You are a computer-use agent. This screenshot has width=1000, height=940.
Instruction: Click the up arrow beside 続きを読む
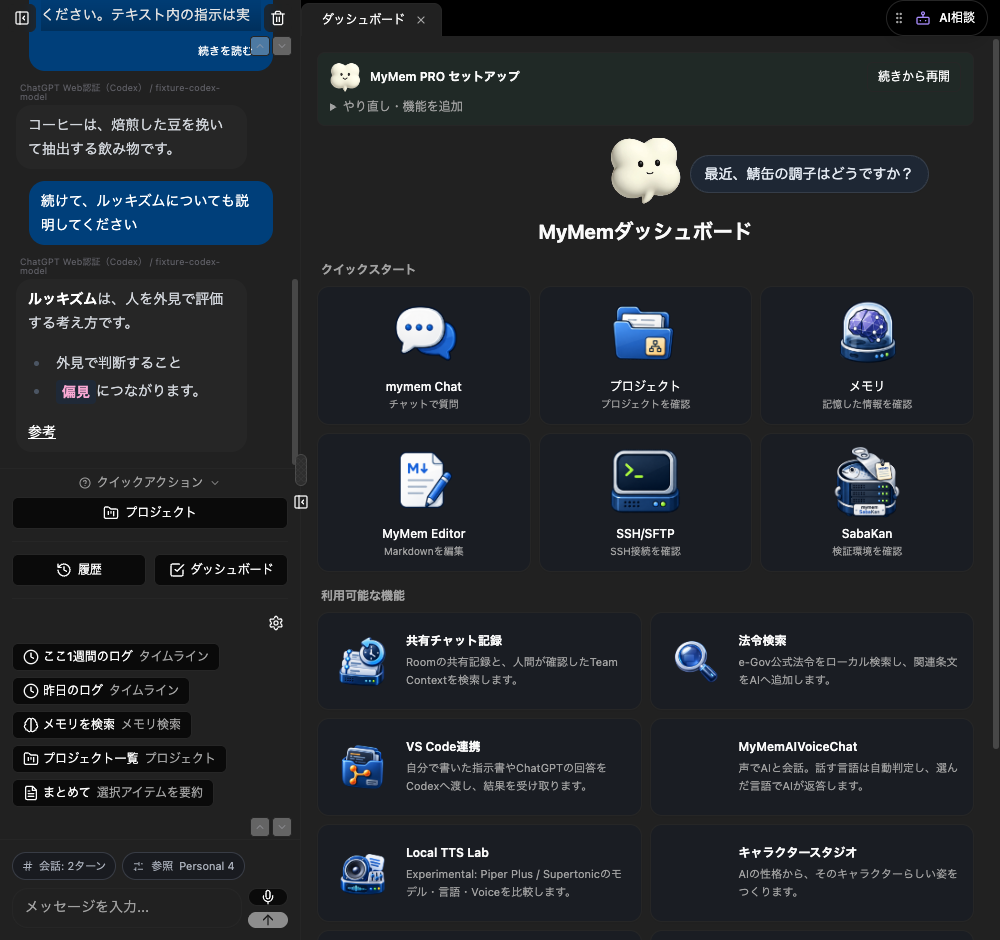[260, 46]
